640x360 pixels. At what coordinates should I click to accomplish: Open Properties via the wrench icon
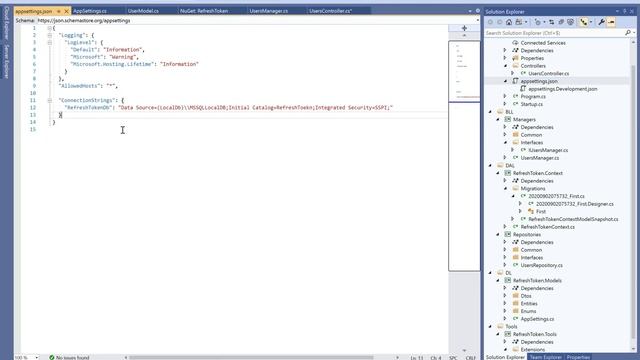click(x=601, y=22)
